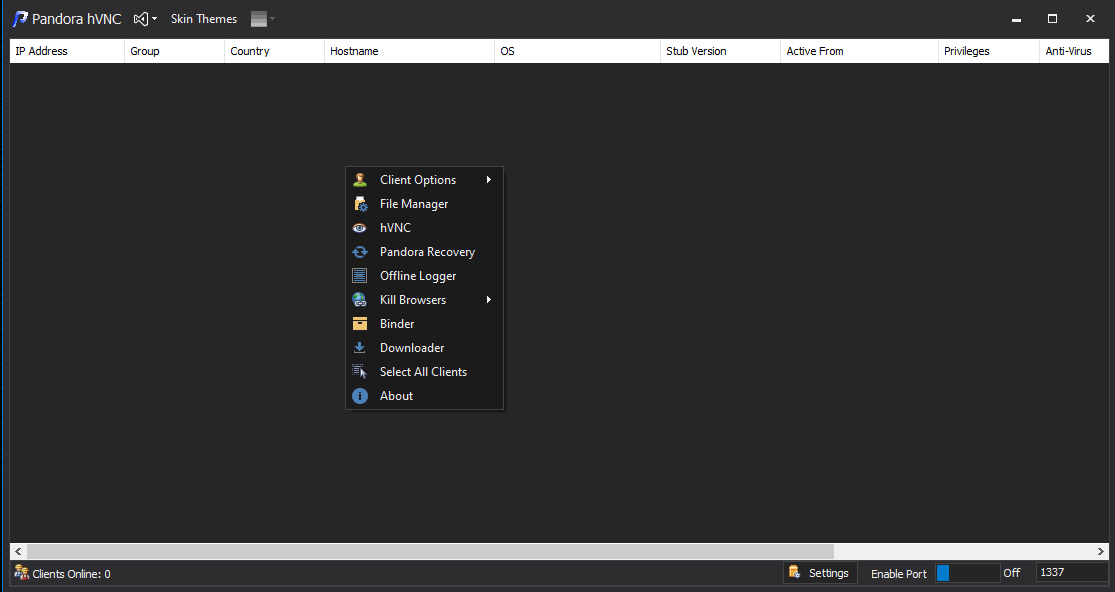This screenshot has height=592, width=1115.
Task: Open the Settings button in status bar
Action: pos(820,573)
